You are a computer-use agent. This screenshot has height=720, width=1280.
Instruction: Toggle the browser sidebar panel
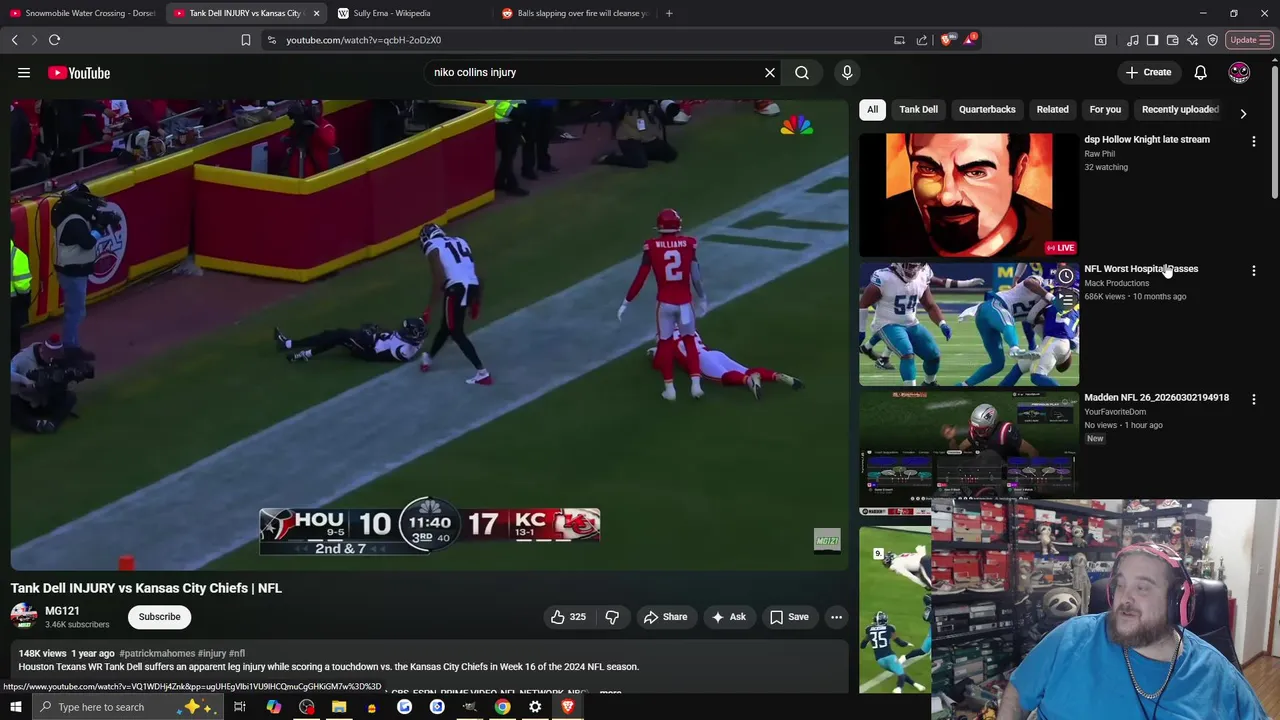[x=1152, y=40]
